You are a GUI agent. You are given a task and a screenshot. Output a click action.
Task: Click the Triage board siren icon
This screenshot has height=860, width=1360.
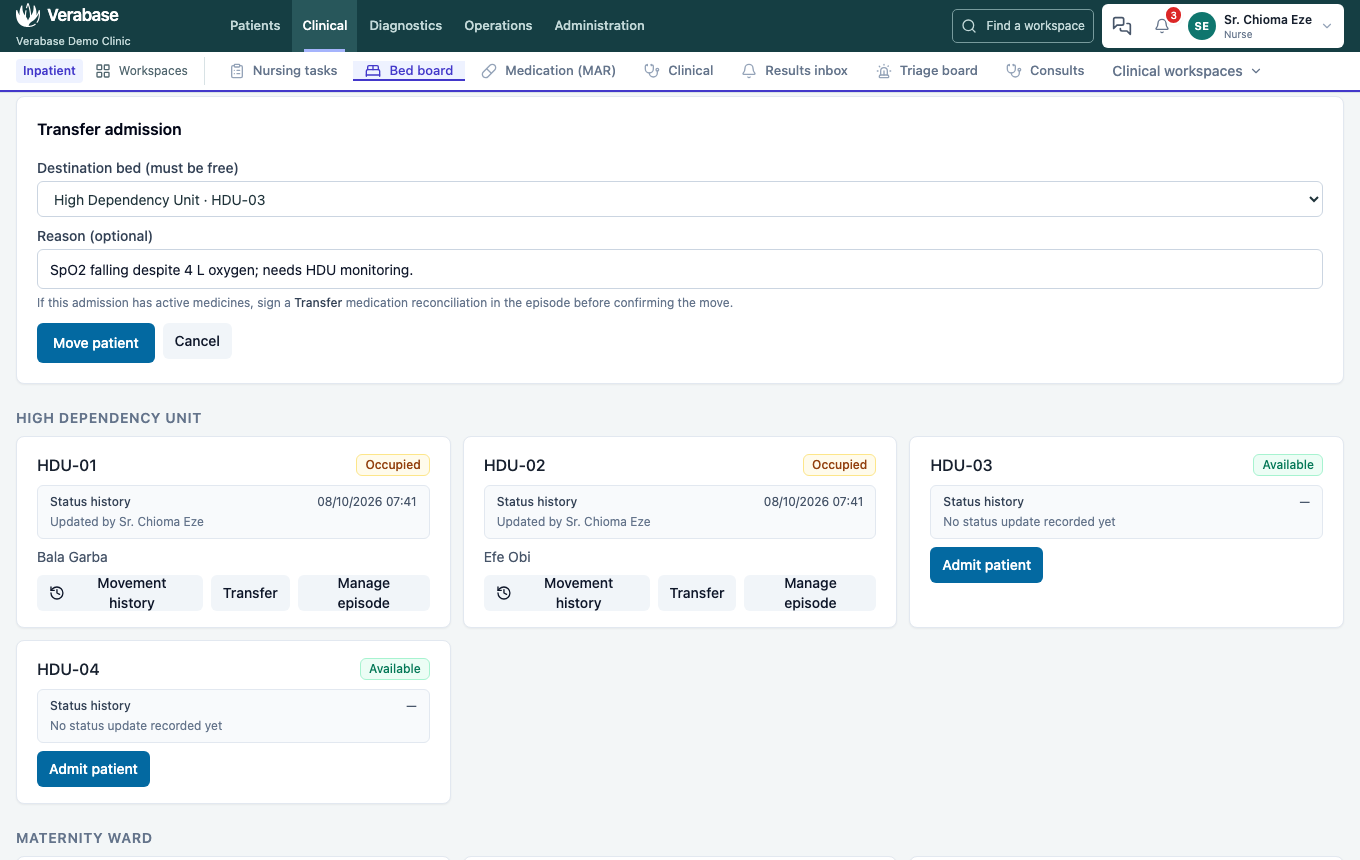point(884,71)
